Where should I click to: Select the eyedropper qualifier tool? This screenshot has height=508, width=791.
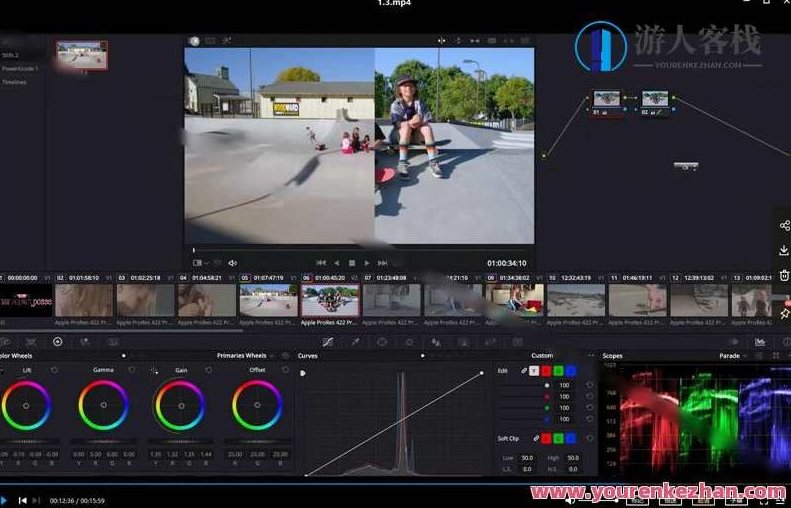coord(354,342)
